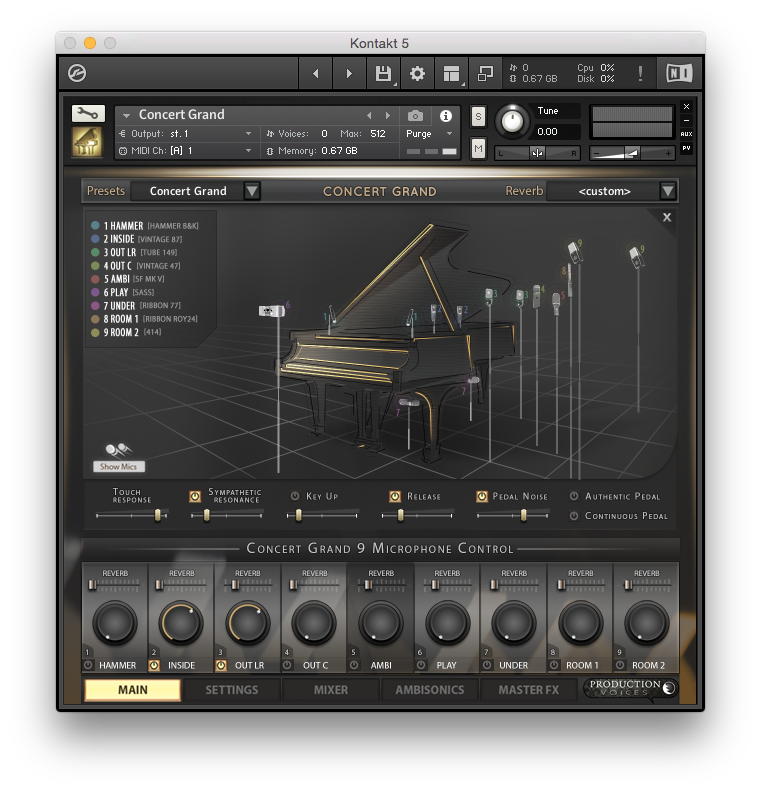This screenshot has width=761, height=792.
Task: Open the Purge dropdown menu
Action: coord(428,134)
